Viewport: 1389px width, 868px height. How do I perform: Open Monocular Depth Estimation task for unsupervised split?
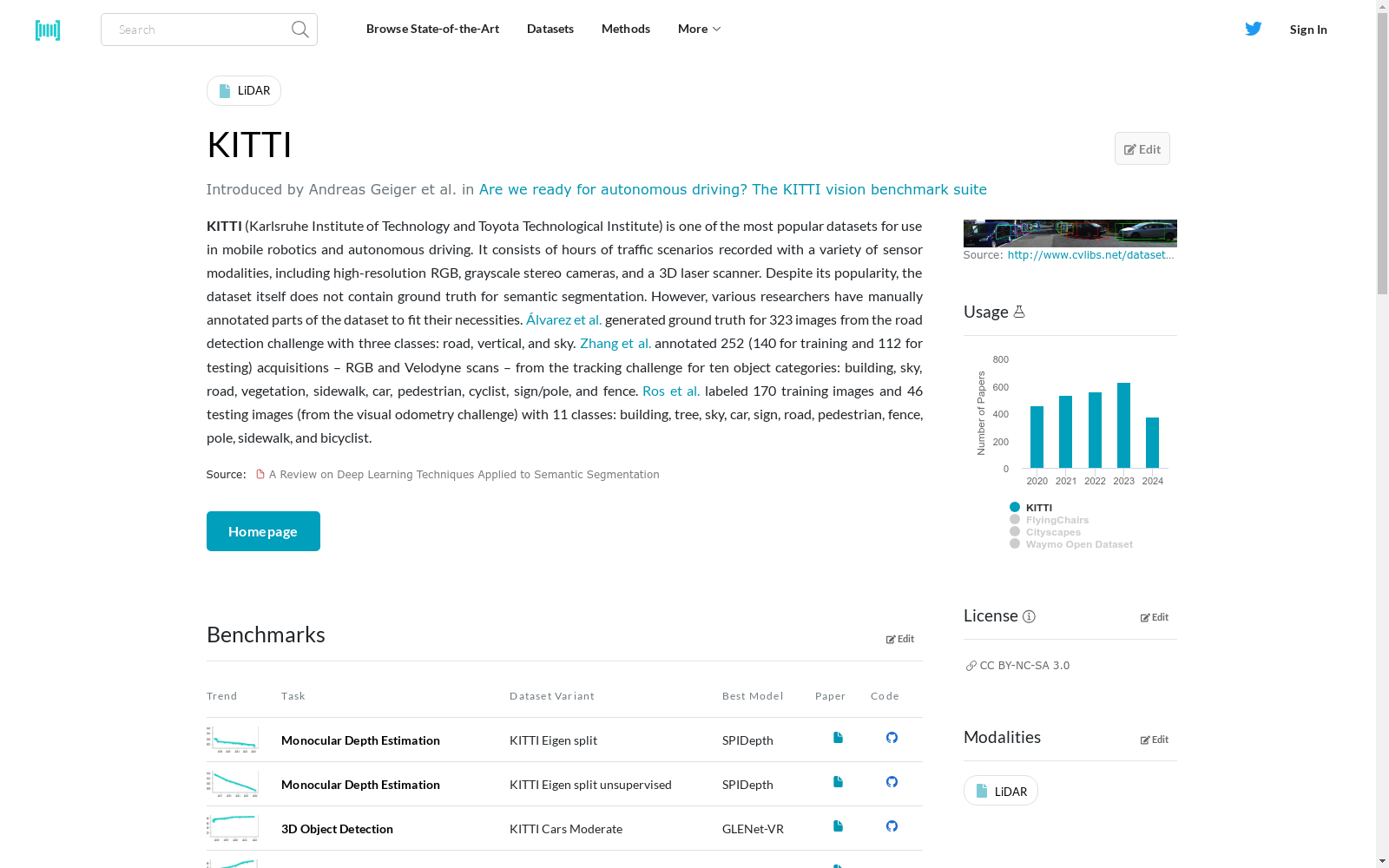pos(360,785)
